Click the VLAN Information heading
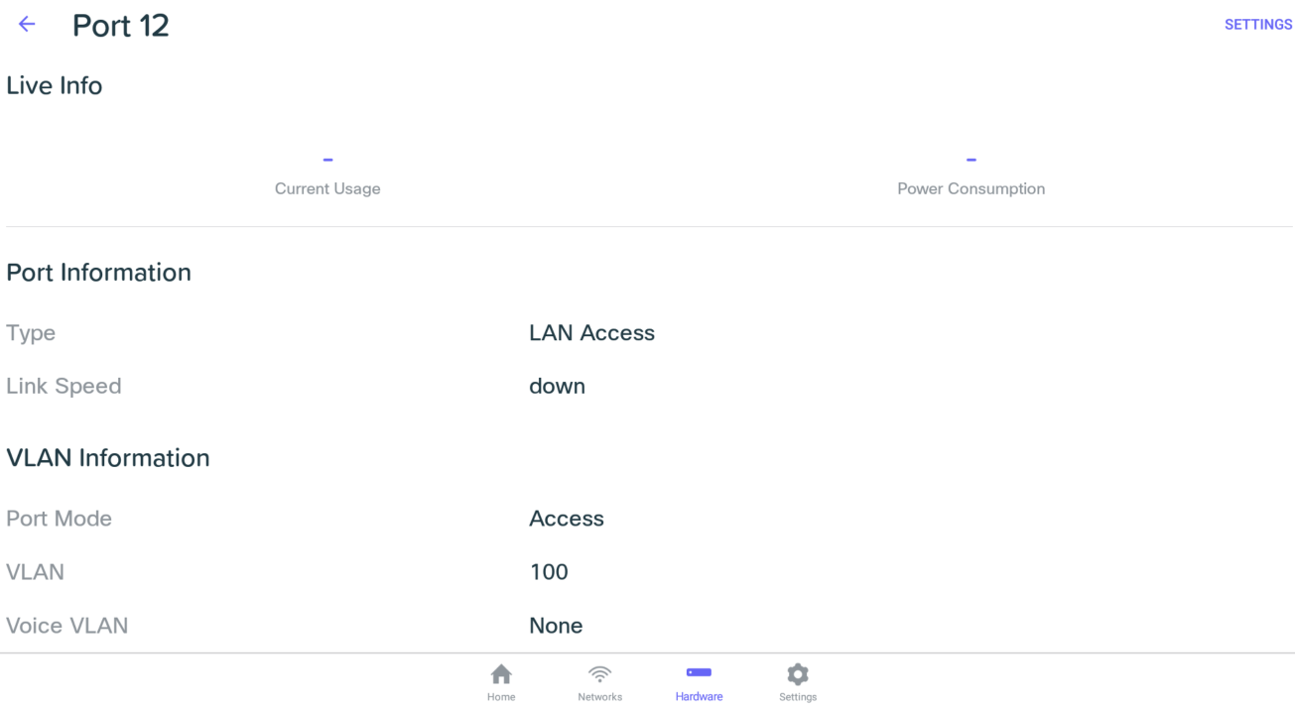The height and width of the screenshot is (705, 1295). [x=109, y=458]
